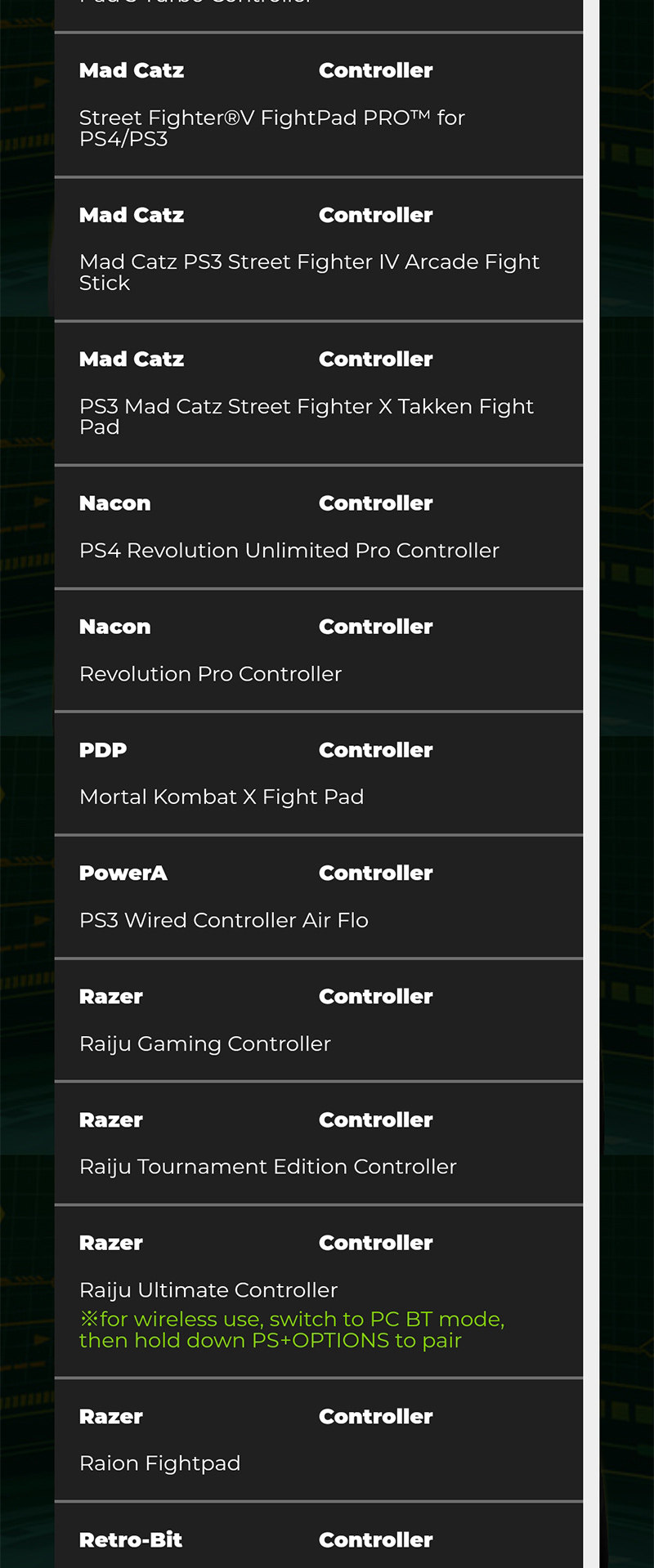Click the green wireless pairing note
This screenshot has height=1568, width=654.
tap(291, 1329)
